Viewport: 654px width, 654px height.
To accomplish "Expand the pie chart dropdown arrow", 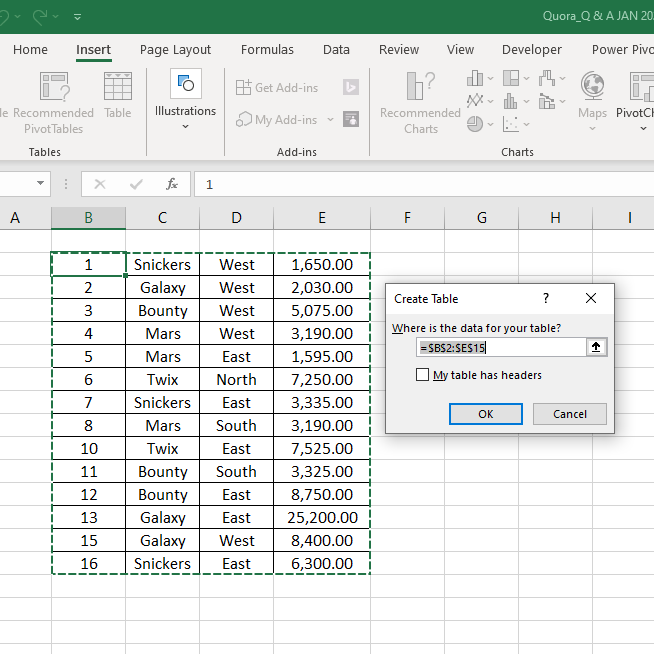I will [490, 124].
